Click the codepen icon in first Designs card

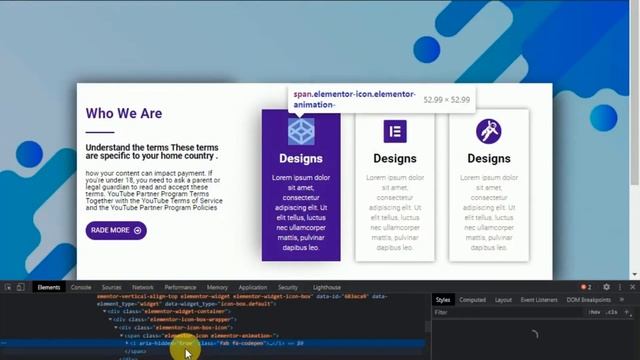pos(301,131)
